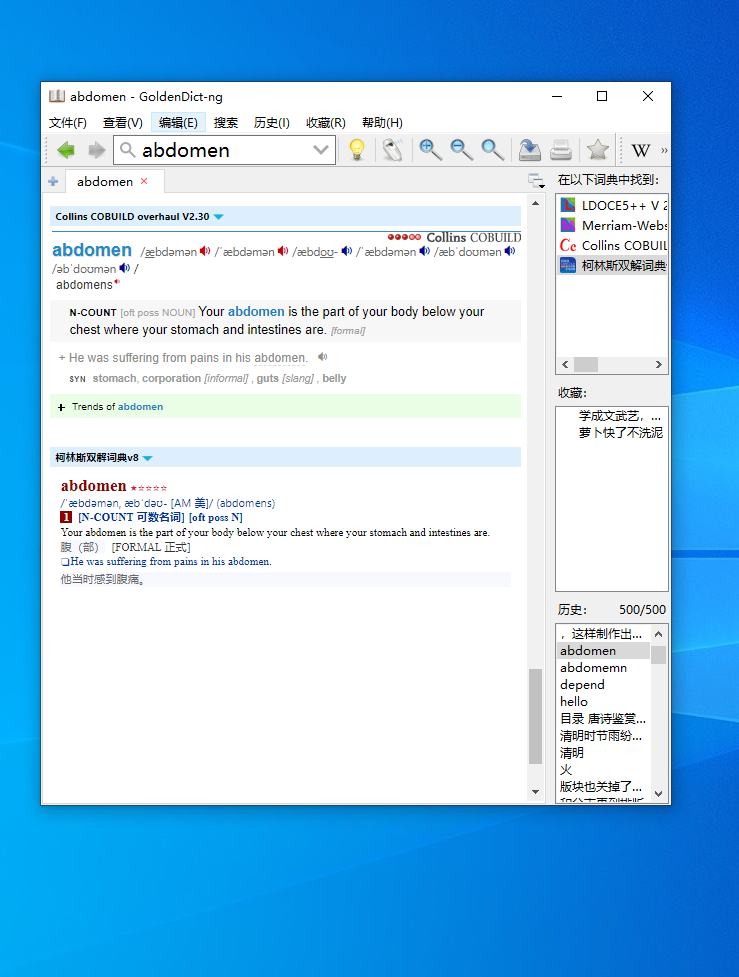Click the belly synonym word
Viewport: 739px width, 977px height.
coord(334,378)
